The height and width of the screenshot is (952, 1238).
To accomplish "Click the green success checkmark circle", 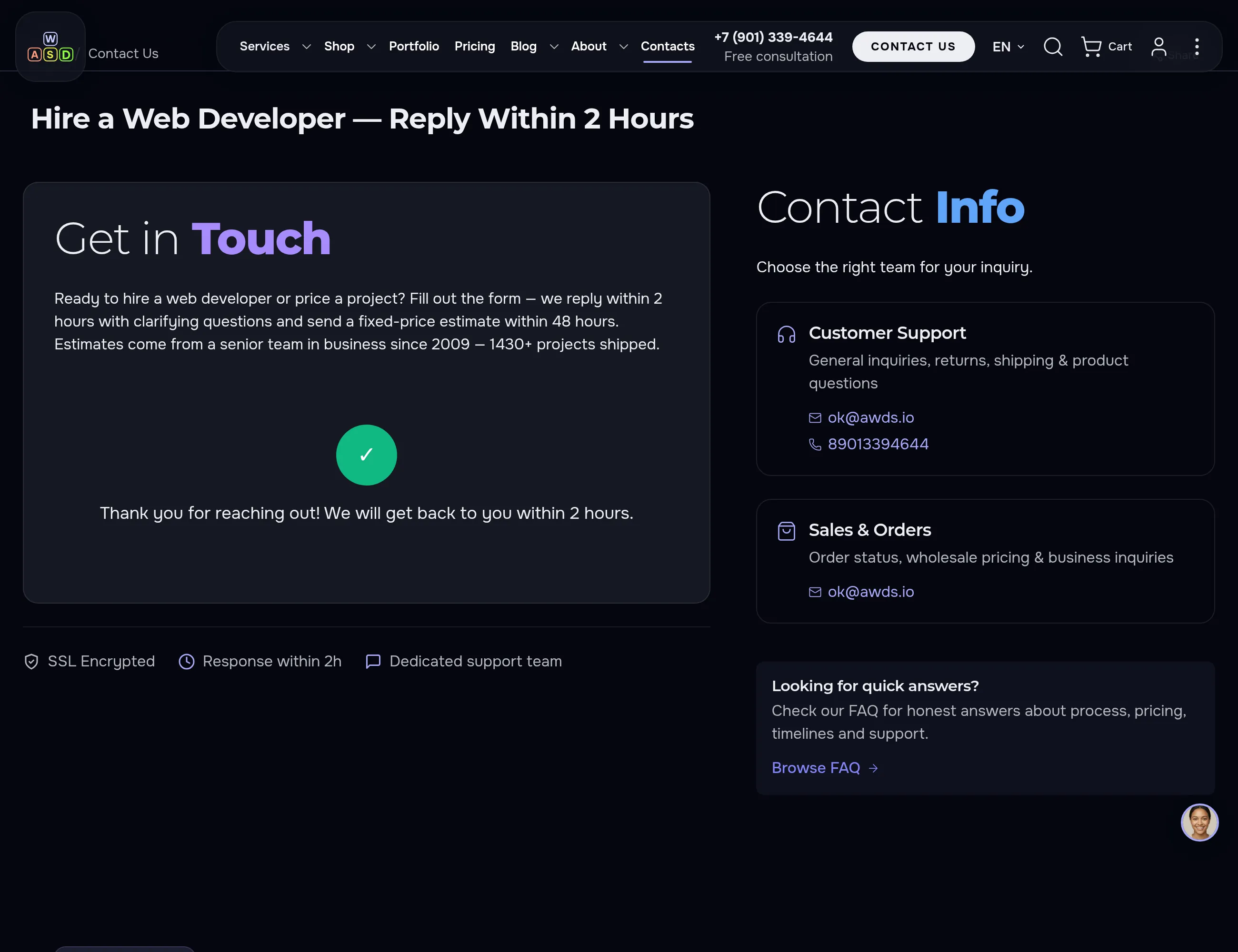I will (366, 455).
